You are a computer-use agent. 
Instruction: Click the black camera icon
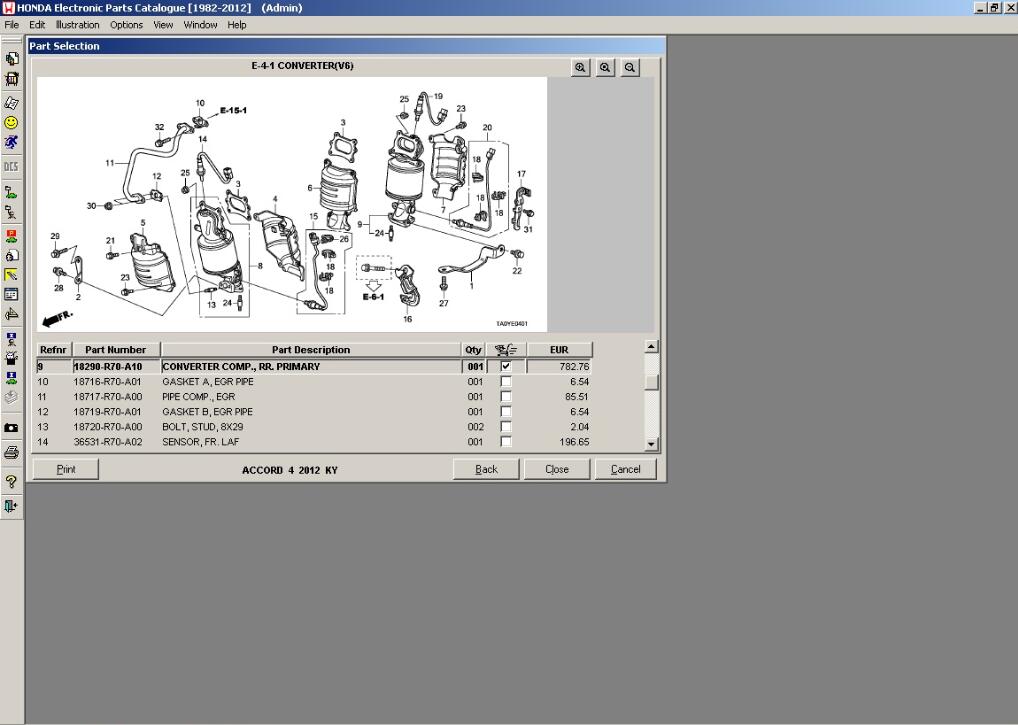pyautogui.click(x=11, y=428)
